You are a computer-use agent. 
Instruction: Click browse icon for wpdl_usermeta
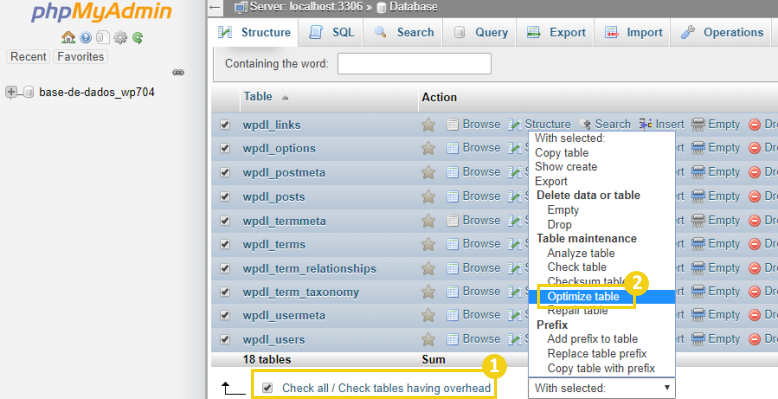pos(453,315)
